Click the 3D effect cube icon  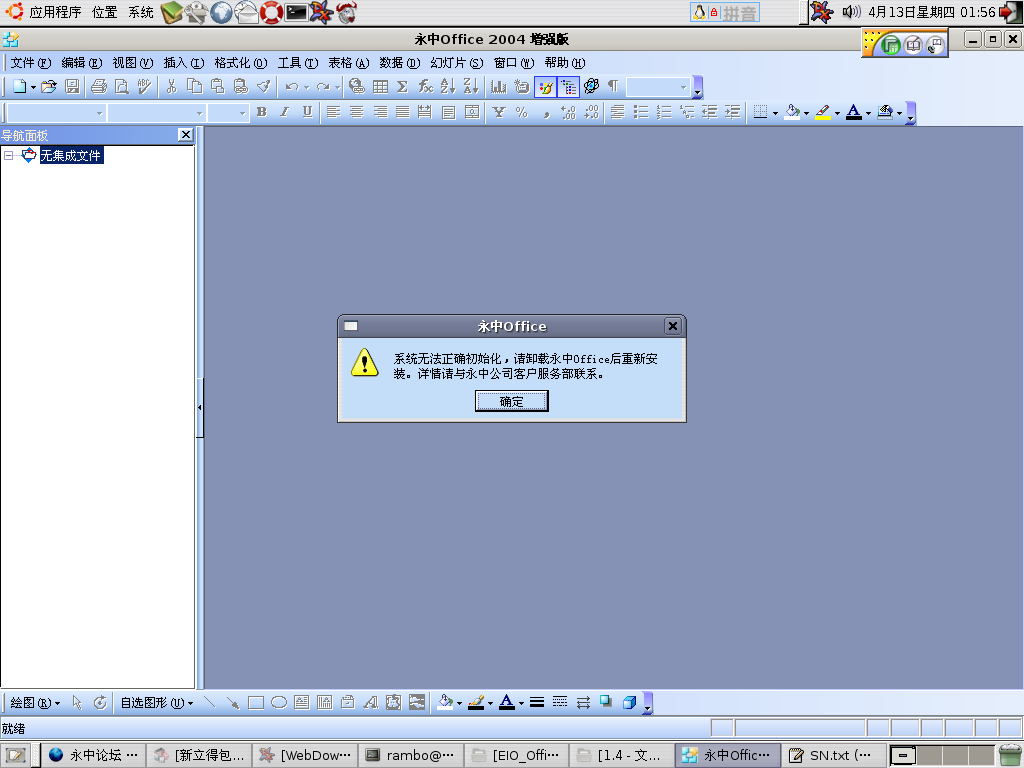pos(630,703)
